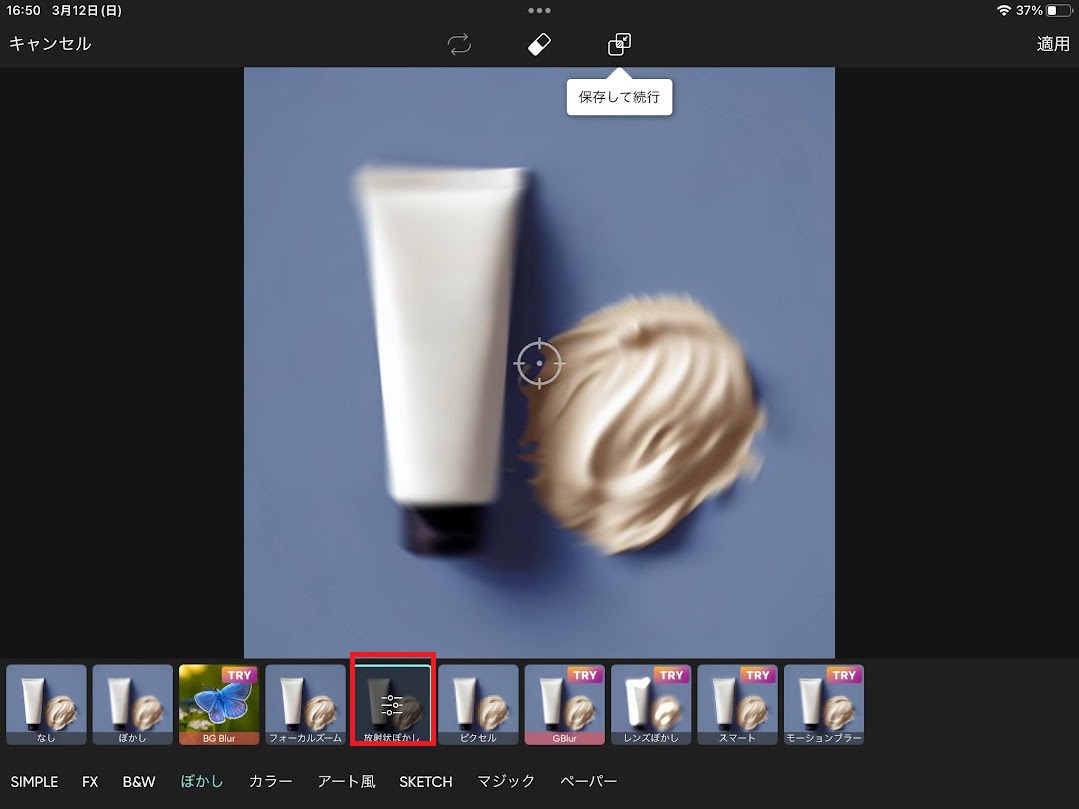Try the モーションブラー effect

[x=823, y=704]
